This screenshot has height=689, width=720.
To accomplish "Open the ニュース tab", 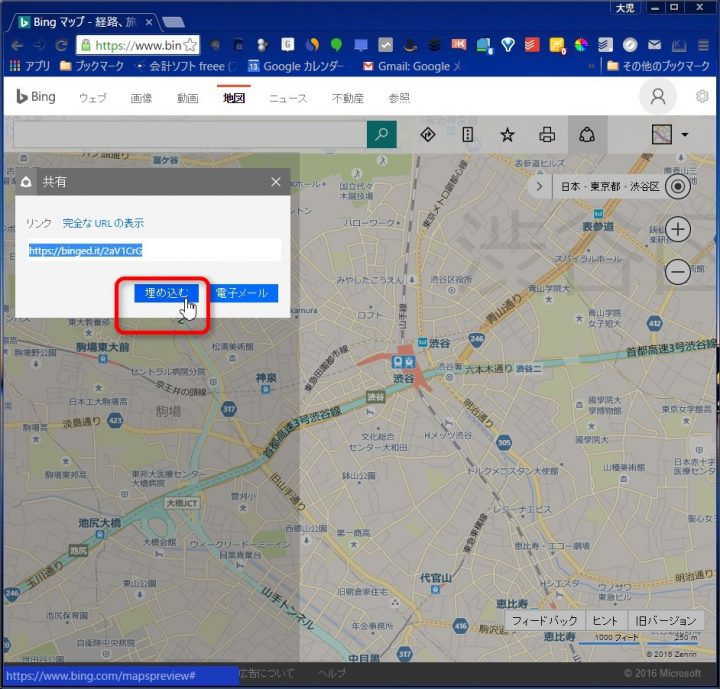I will click(x=288, y=98).
